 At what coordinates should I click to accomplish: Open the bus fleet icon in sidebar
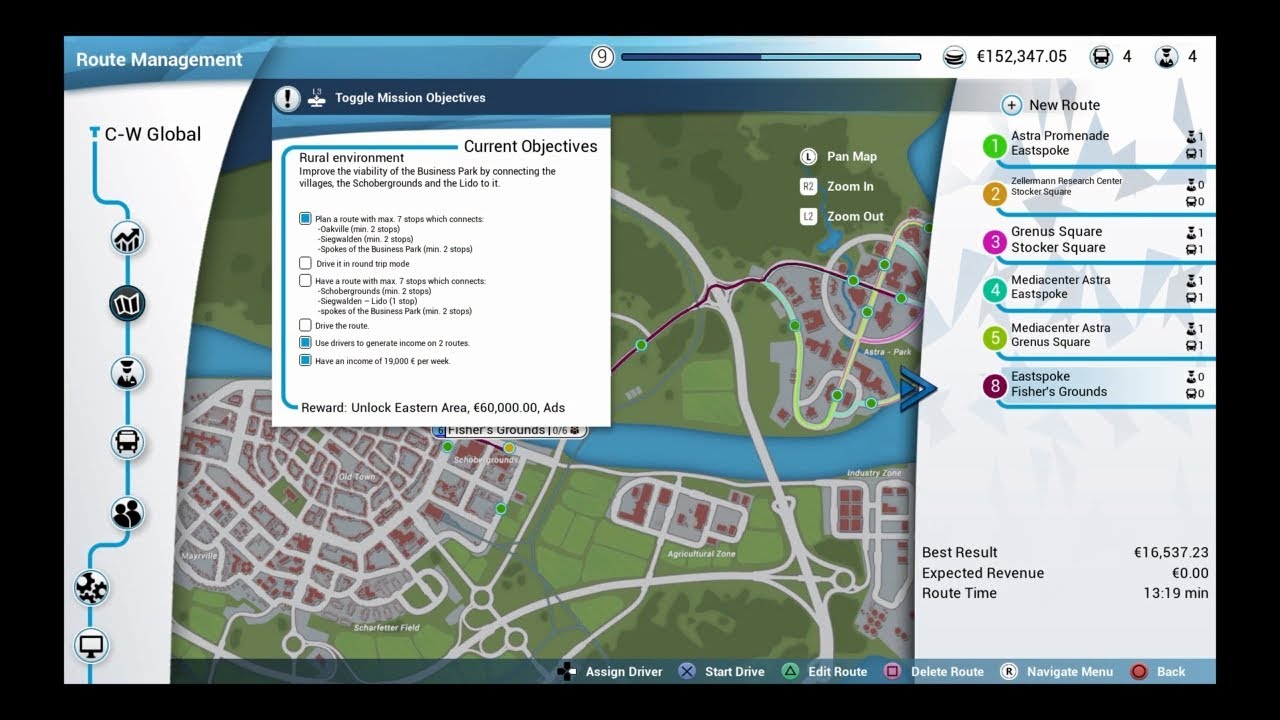click(128, 441)
